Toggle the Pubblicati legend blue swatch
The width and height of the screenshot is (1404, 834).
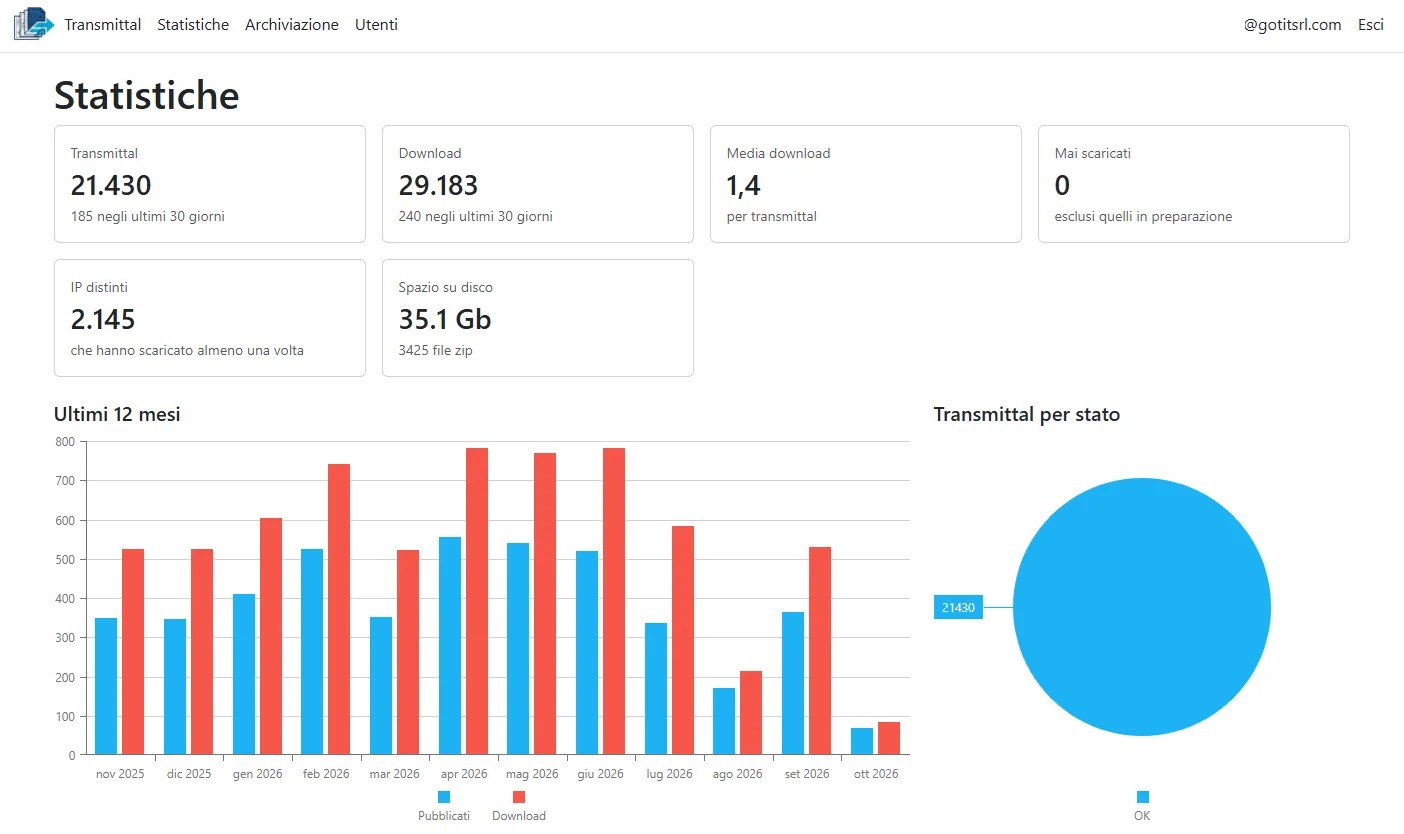[444, 797]
